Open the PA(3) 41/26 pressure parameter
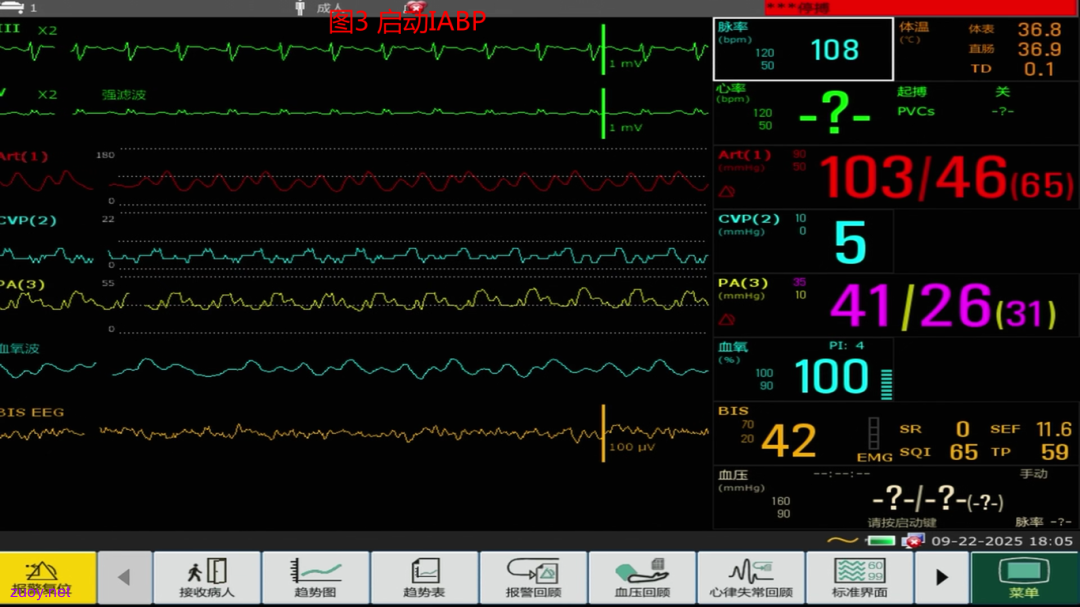 tap(896, 305)
